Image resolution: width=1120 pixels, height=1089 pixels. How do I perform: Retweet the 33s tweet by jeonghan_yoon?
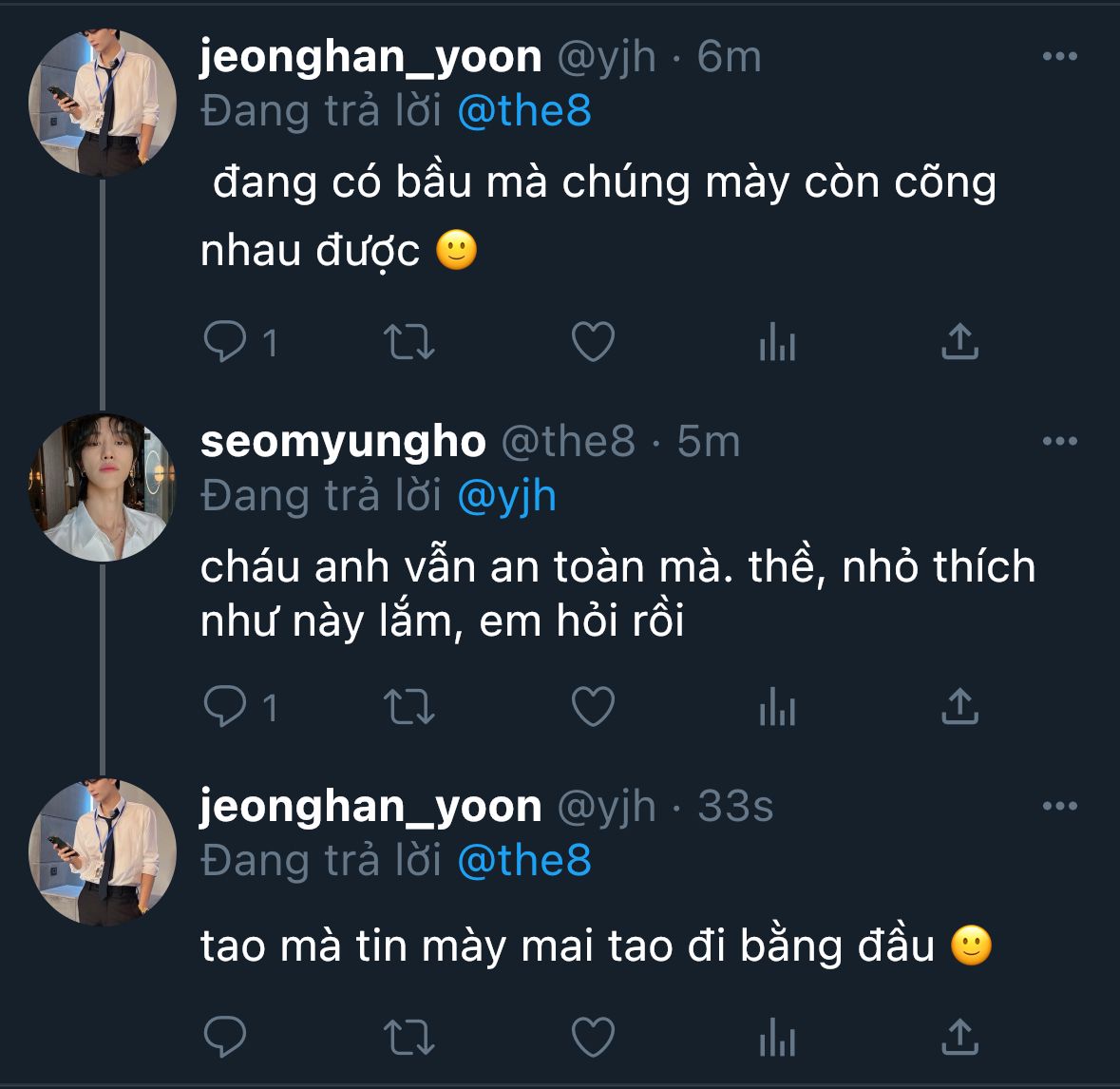tap(408, 1036)
